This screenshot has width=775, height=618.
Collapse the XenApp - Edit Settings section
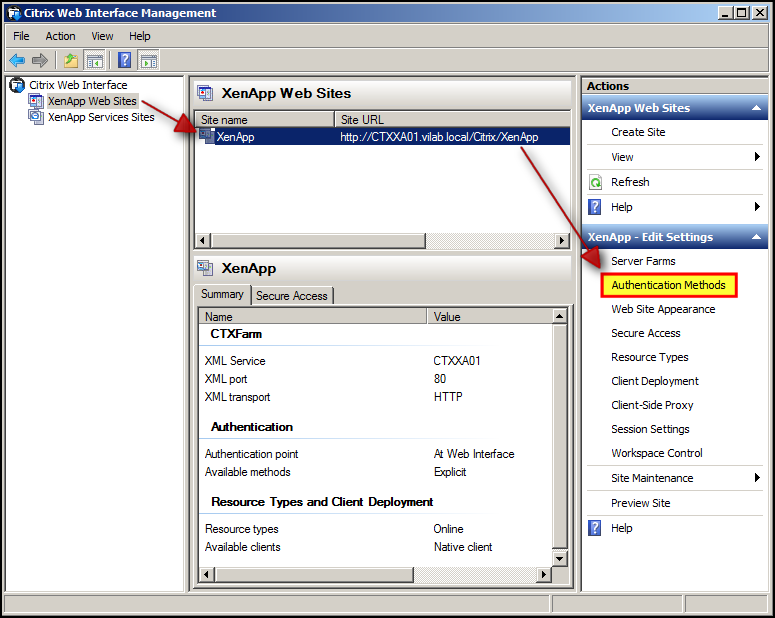757,237
